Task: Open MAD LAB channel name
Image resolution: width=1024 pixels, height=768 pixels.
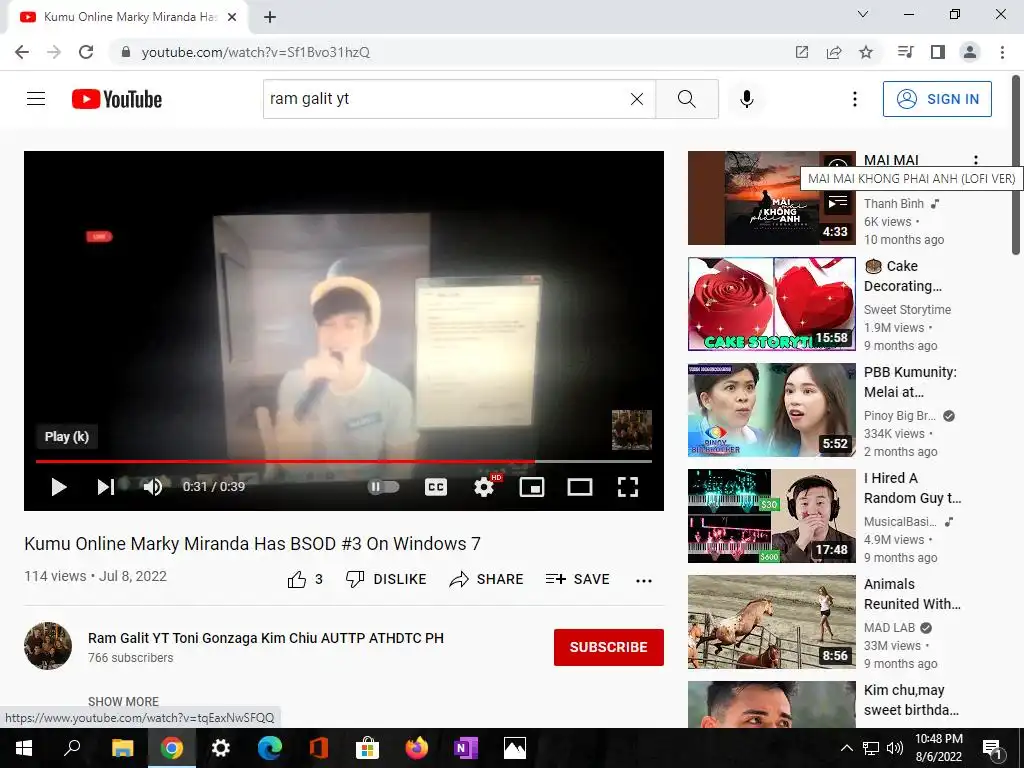Action: tap(889, 628)
